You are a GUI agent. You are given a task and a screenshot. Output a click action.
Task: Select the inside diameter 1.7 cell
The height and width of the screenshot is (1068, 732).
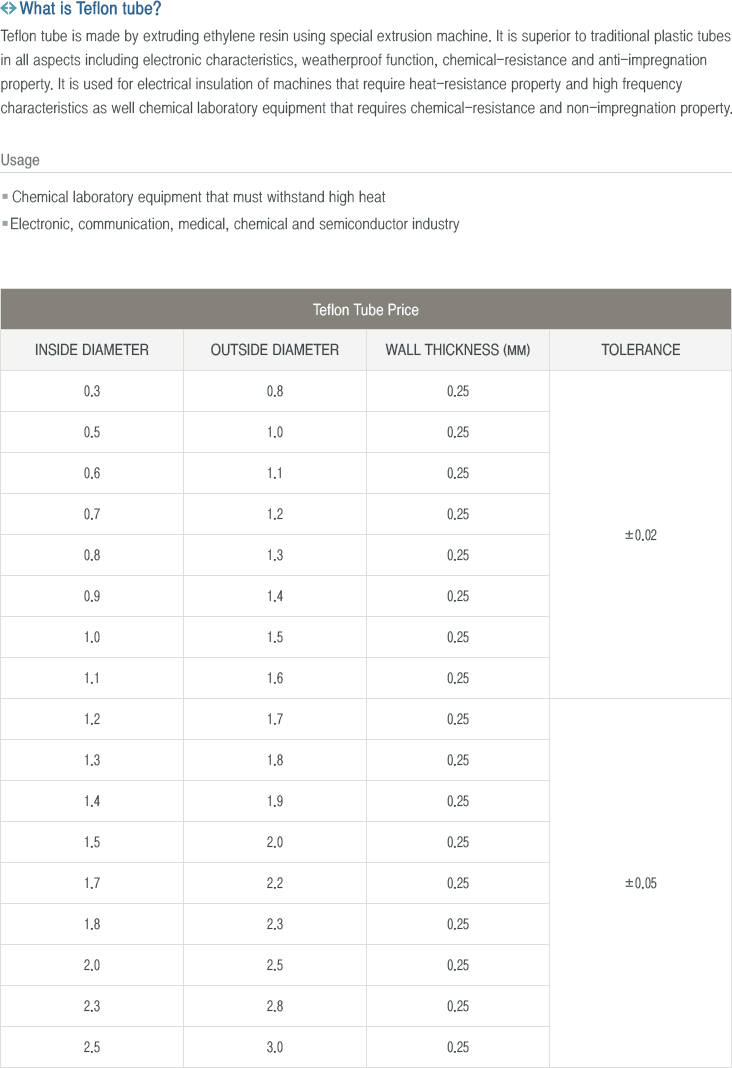[92, 883]
